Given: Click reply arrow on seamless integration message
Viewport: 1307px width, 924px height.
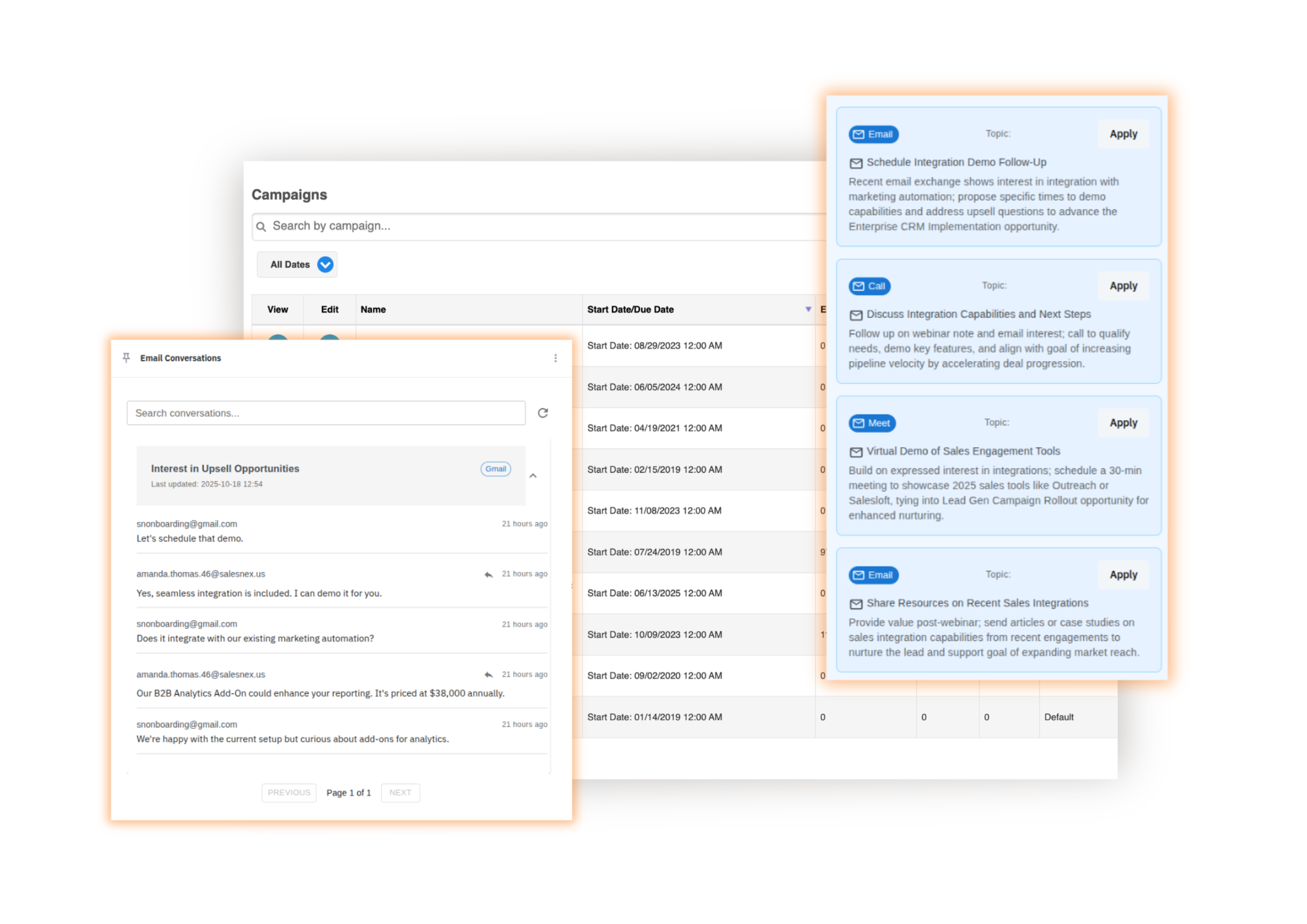Looking at the screenshot, I should [488, 575].
